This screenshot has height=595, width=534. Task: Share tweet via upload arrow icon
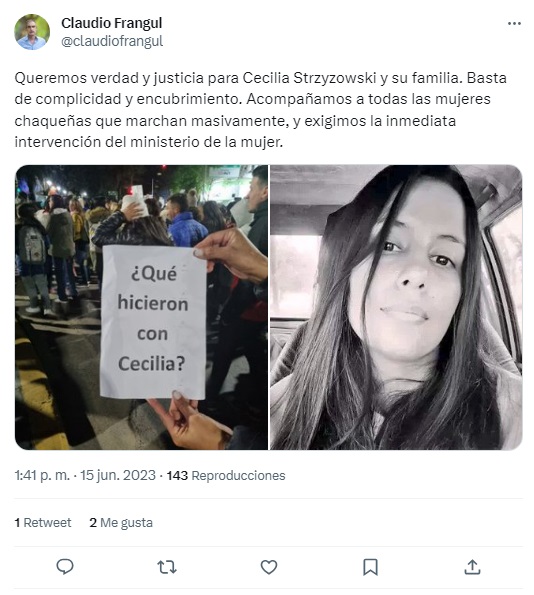pos(472,567)
